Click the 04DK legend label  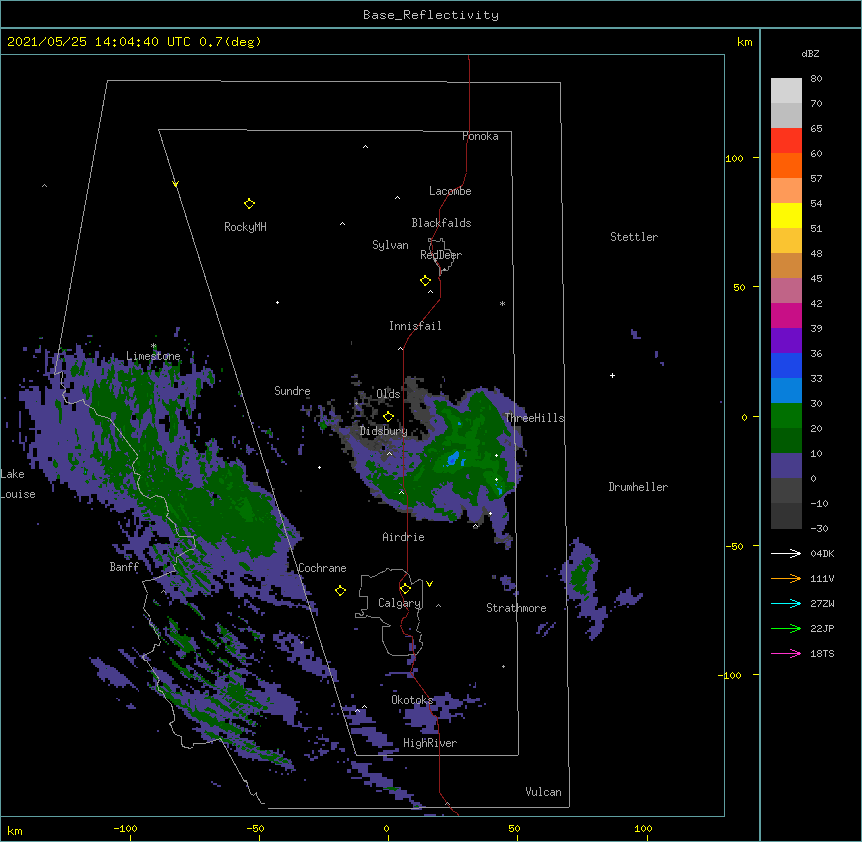[x=822, y=553]
